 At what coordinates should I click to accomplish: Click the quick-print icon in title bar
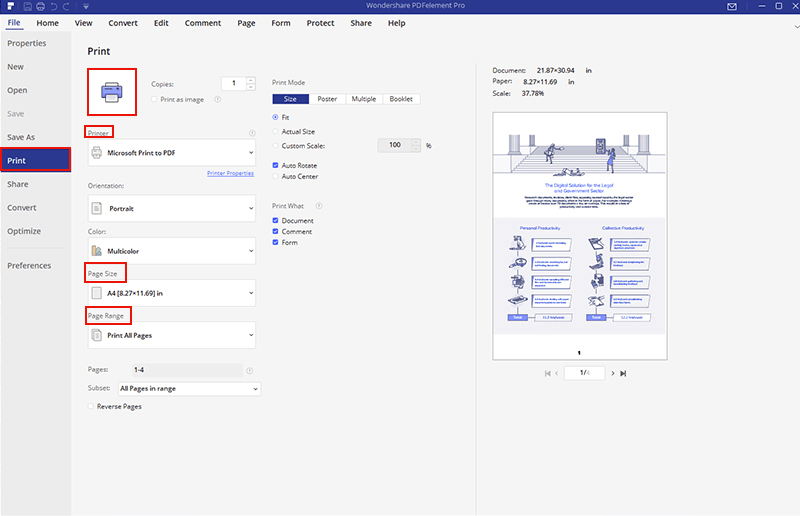(x=39, y=7)
